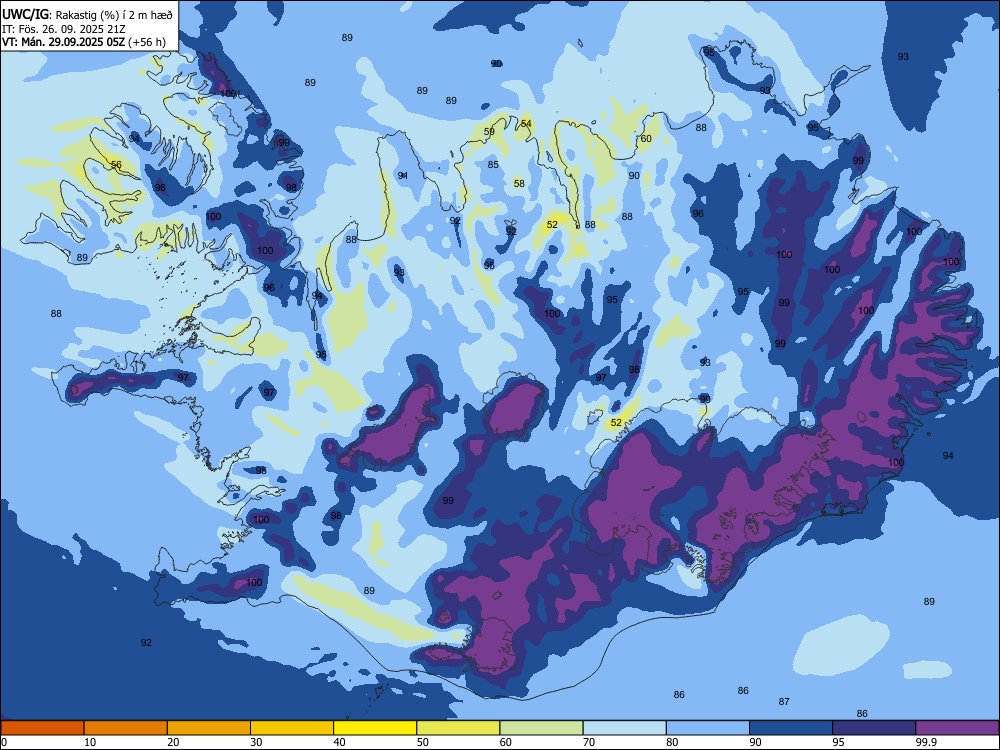
Task: Click the map value '58' in the north
Action: (x=519, y=184)
